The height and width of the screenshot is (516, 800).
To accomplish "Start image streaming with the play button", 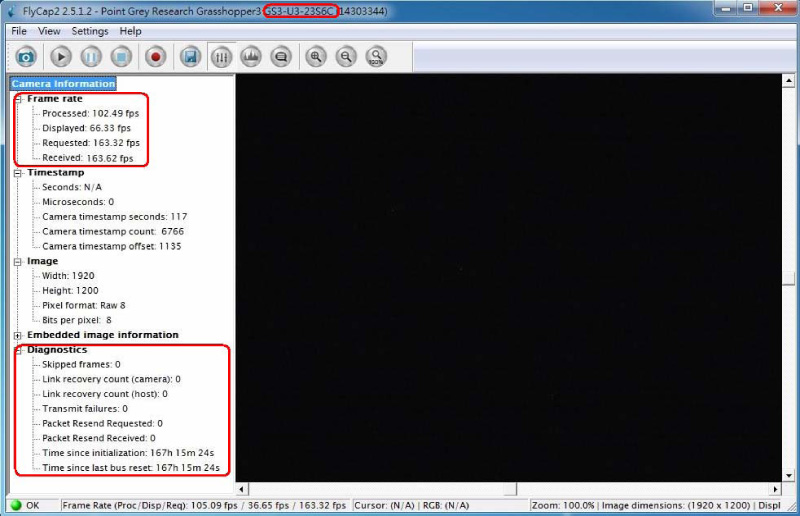I will [62, 57].
